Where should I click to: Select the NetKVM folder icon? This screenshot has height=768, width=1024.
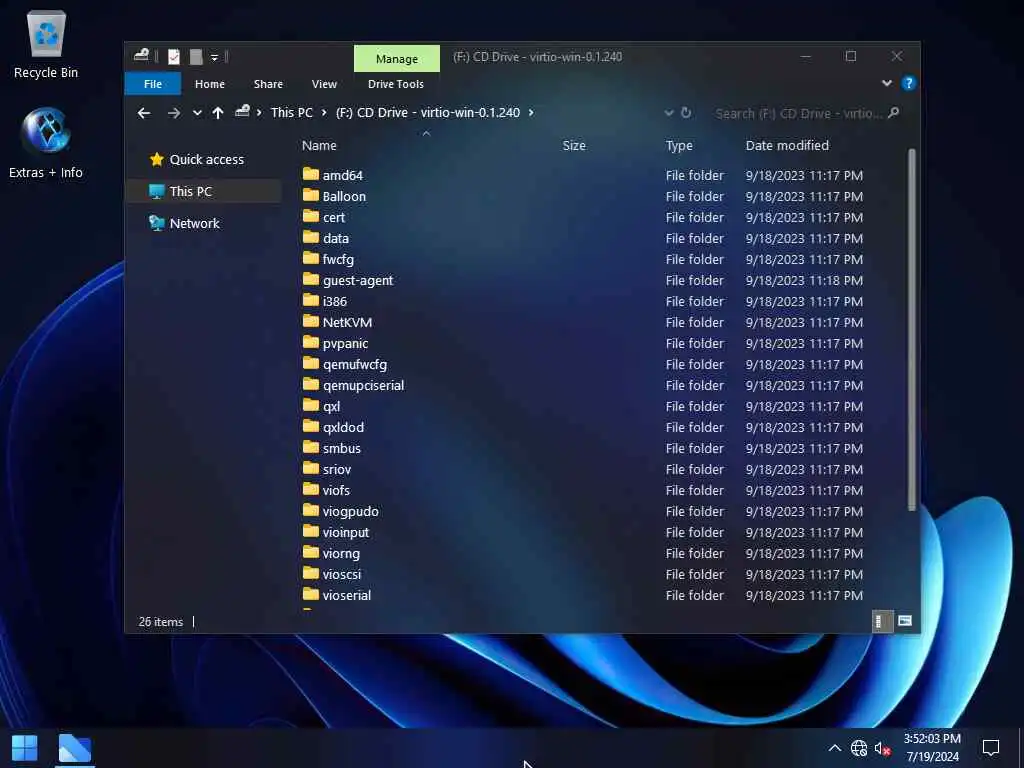pyautogui.click(x=311, y=321)
